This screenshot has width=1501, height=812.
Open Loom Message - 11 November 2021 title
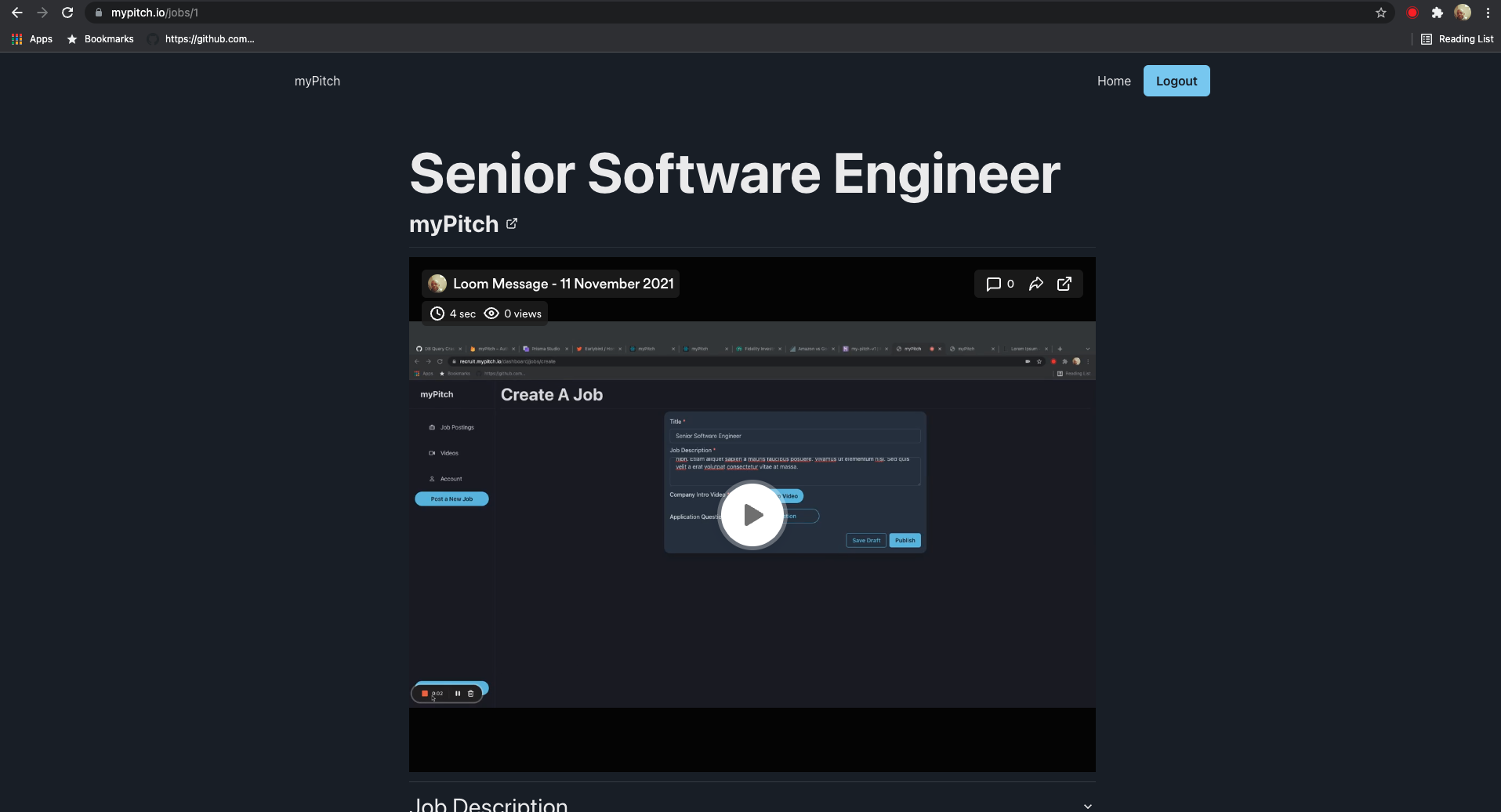pos(564,284)
